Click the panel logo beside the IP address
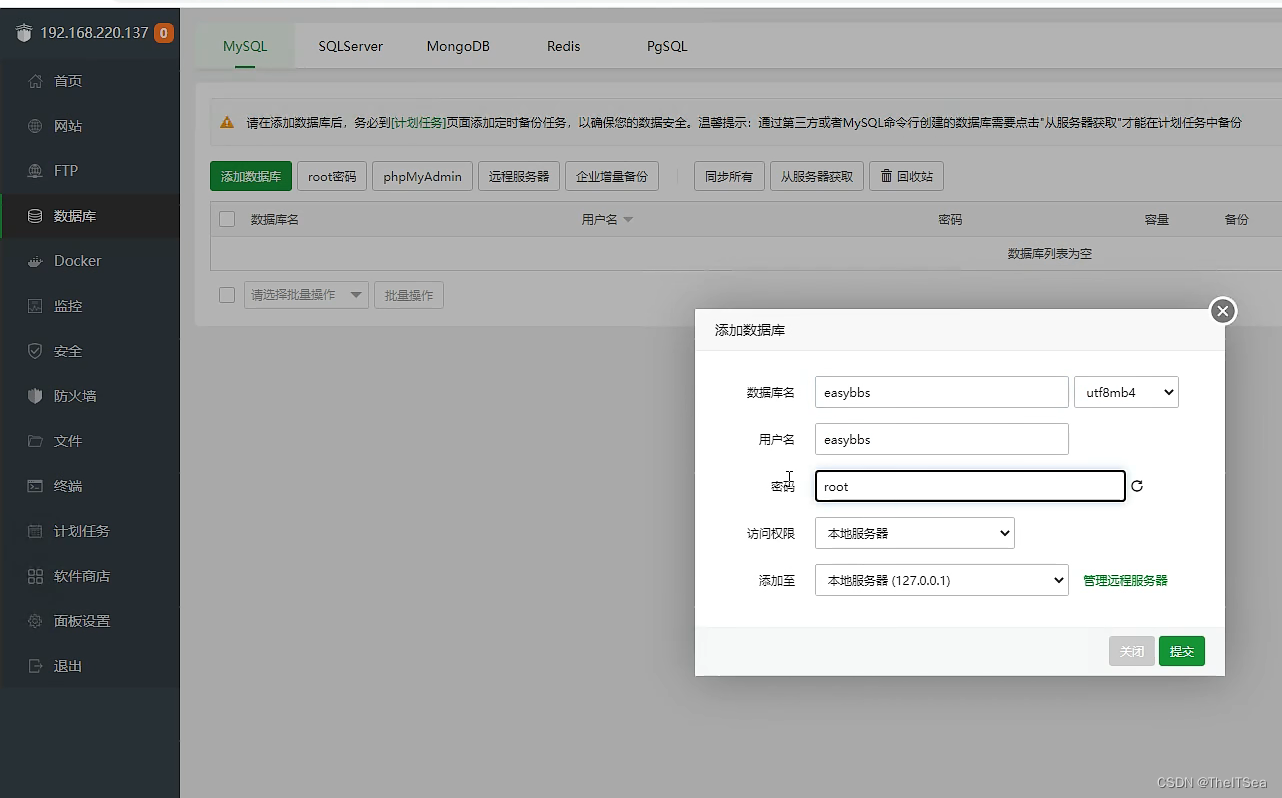 click(24, 33)
